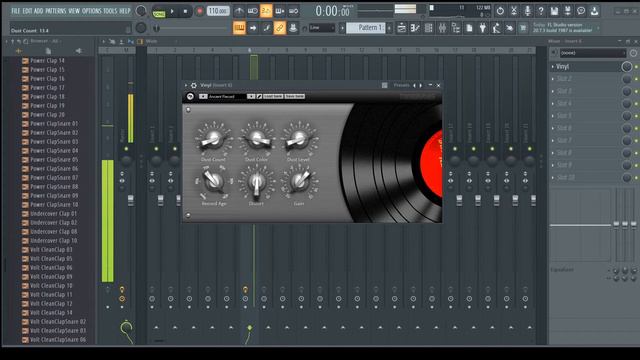Click the undo history circular icon

tap(500, 11)
